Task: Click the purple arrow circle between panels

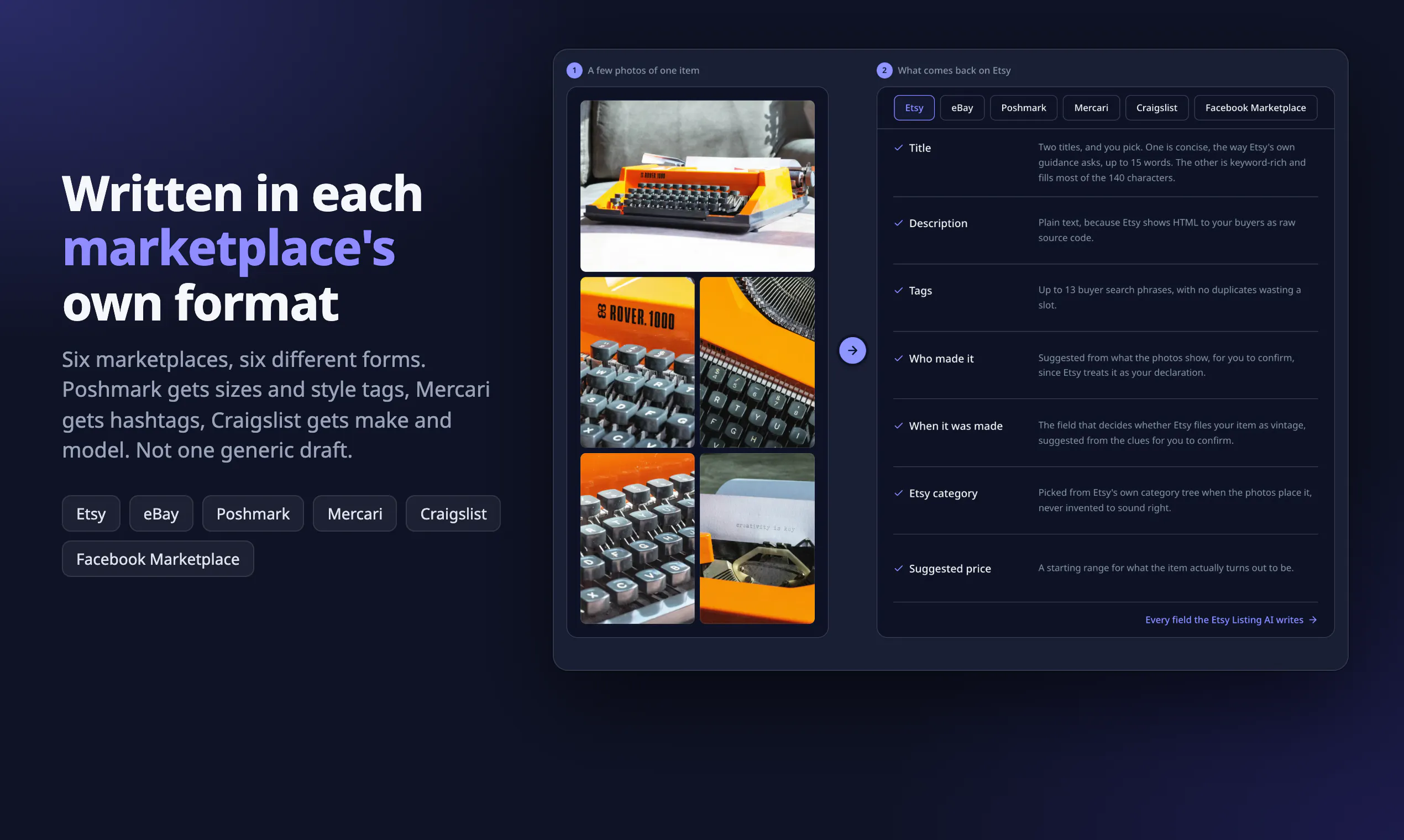Action: pos(852,350)
